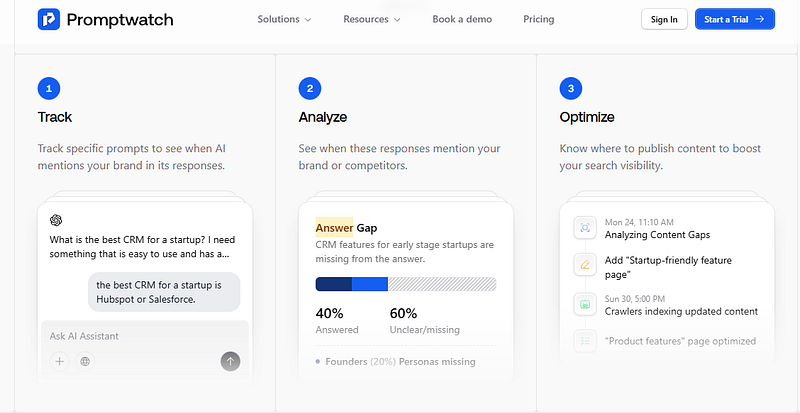
Task: Click Analyzing Content Gaps timeline entry
Action: click(x=657, y=235)
